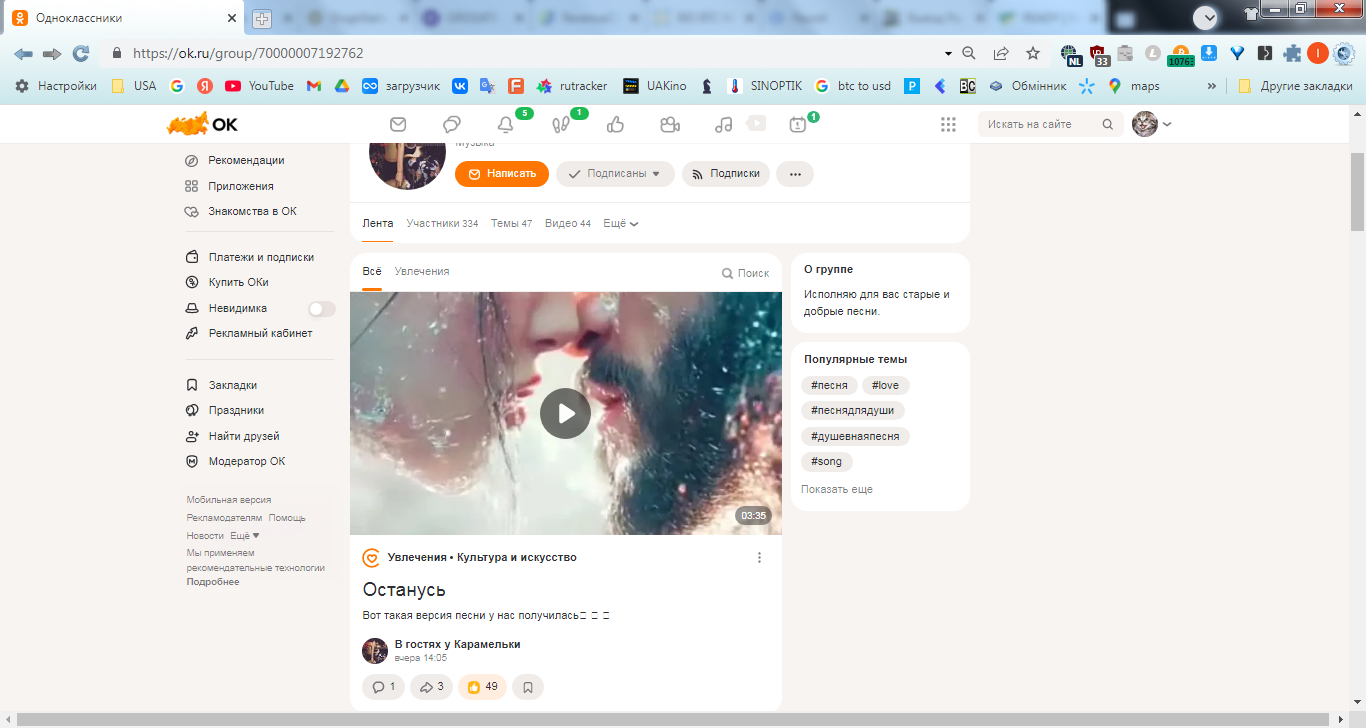Open the calendar events icon in header
This screenshot has height=728, width=1366.
798,124
